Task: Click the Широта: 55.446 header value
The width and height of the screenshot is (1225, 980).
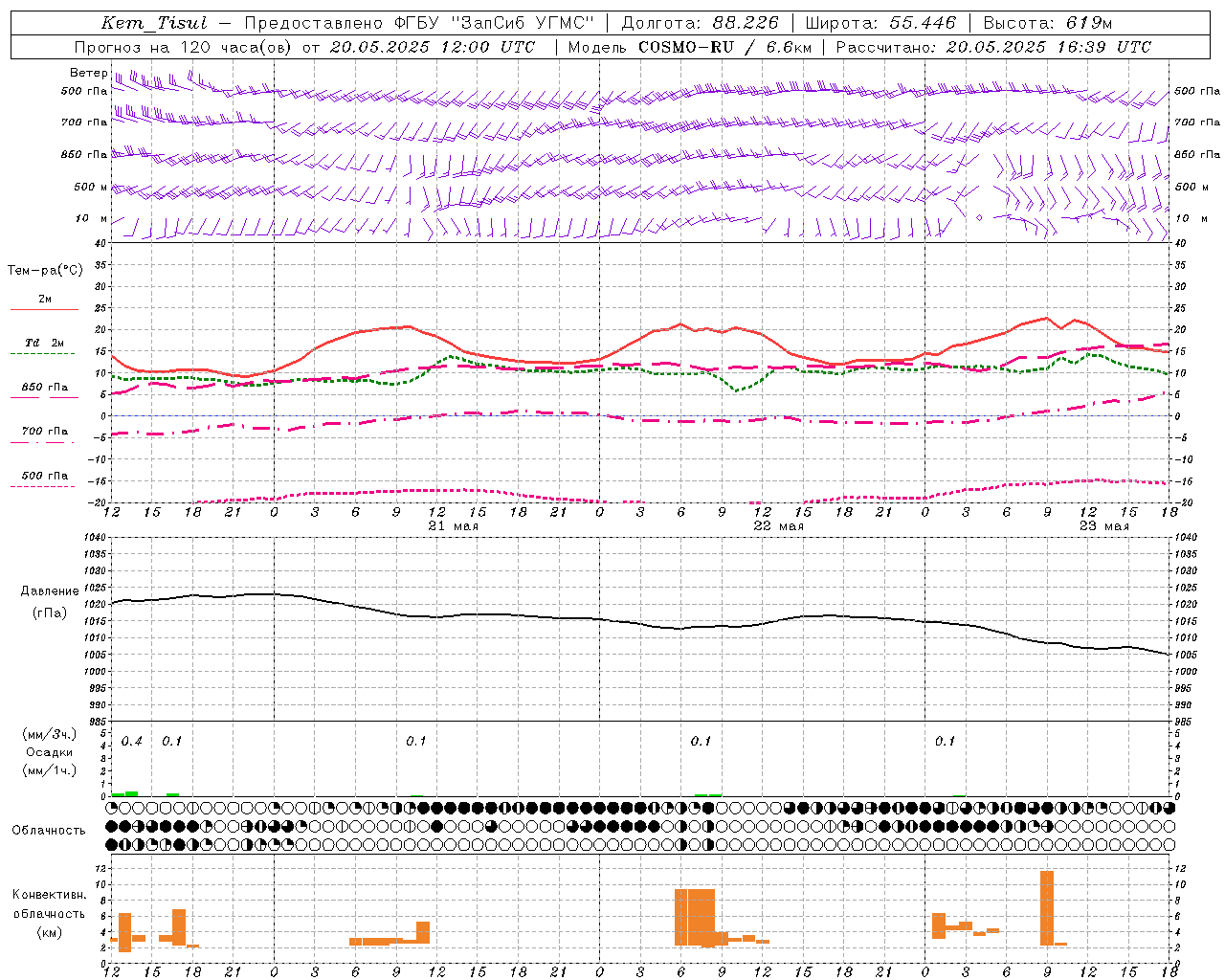Action: pyautogui.click(x=880, y=23)
